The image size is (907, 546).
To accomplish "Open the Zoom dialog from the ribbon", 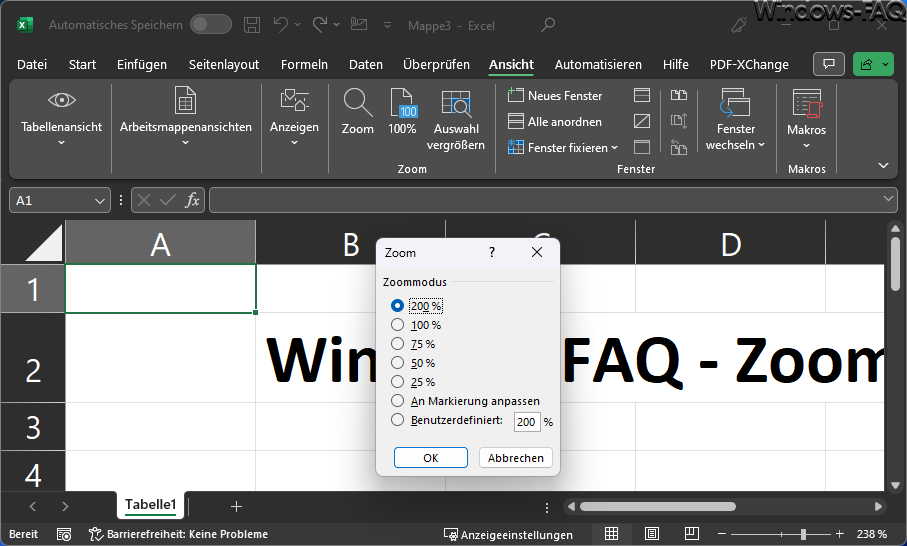I will [357, 112].
